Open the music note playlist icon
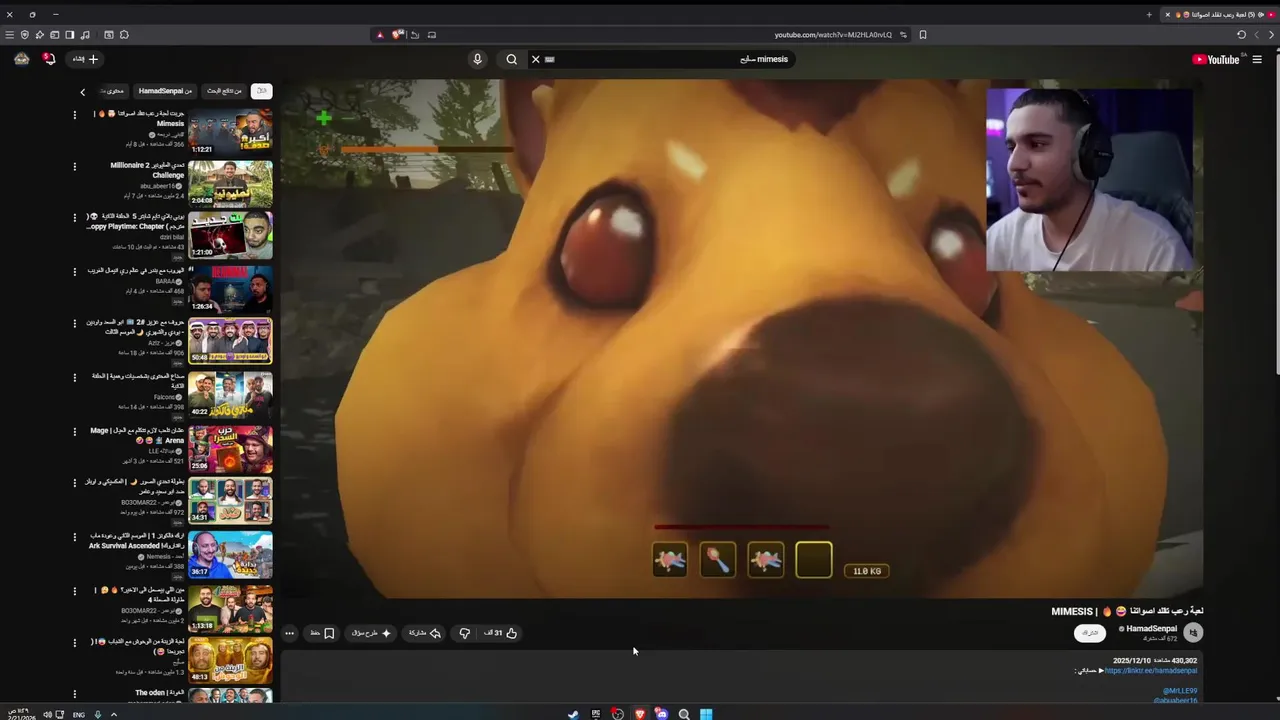Viewport: 1280px width, 720px height. 85,35
